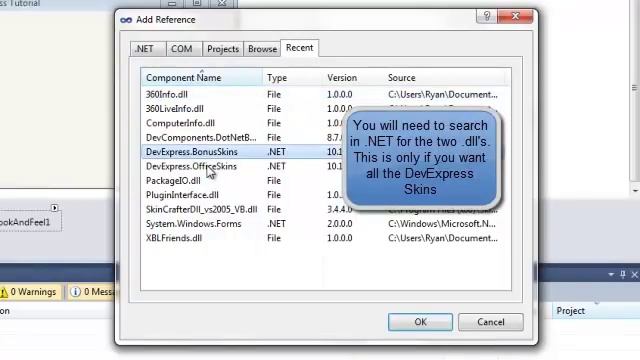Click Source path of System.Windows.Forms
Screen dimensions: 640x360
point(442,224)
